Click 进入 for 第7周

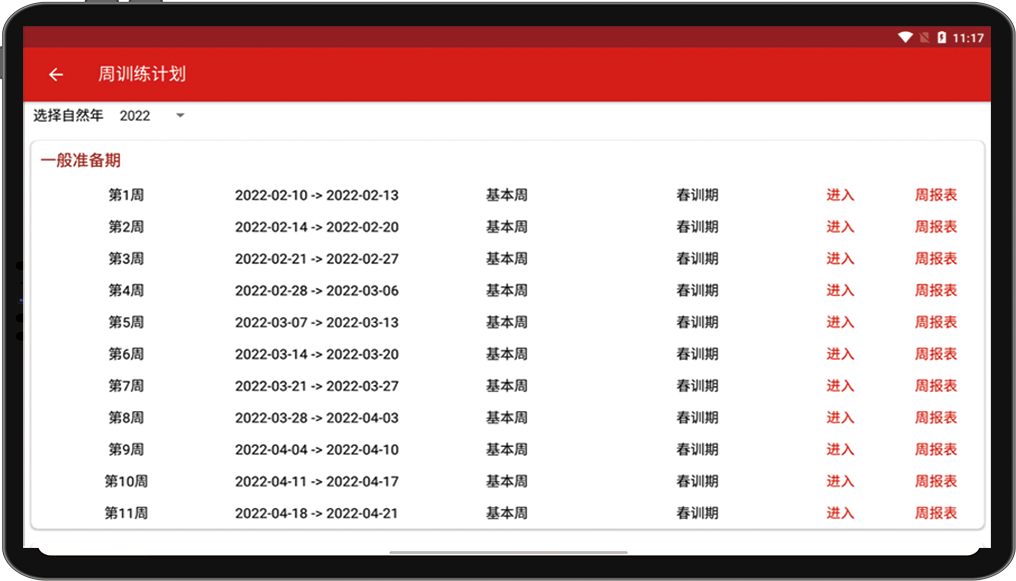point(840,385)
